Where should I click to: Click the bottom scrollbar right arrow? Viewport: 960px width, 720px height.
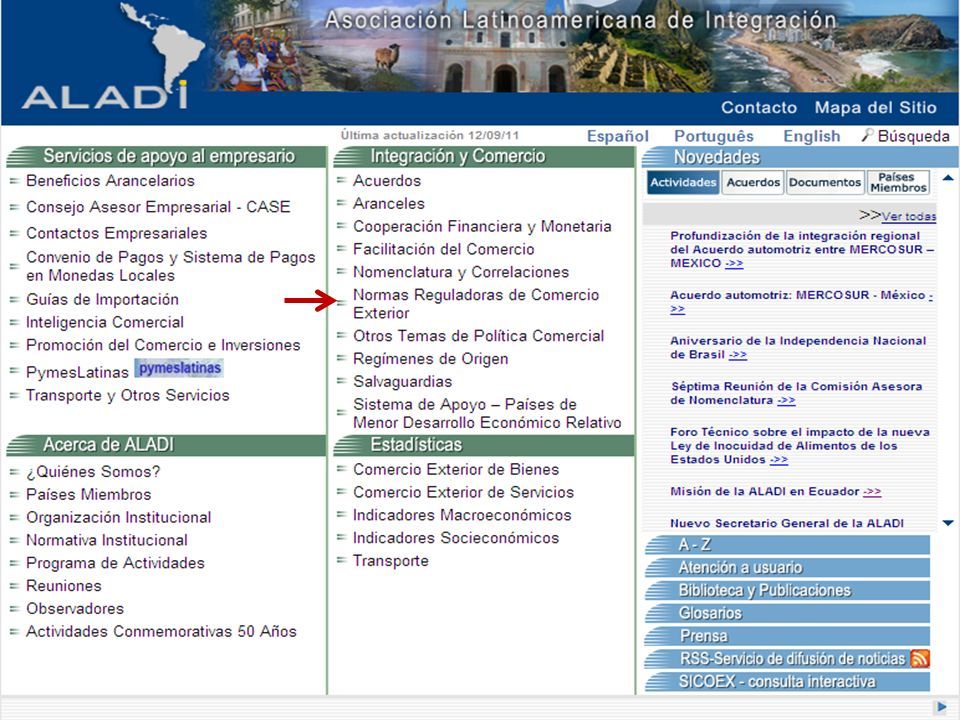pyautogui.click(x=942, y=706)
